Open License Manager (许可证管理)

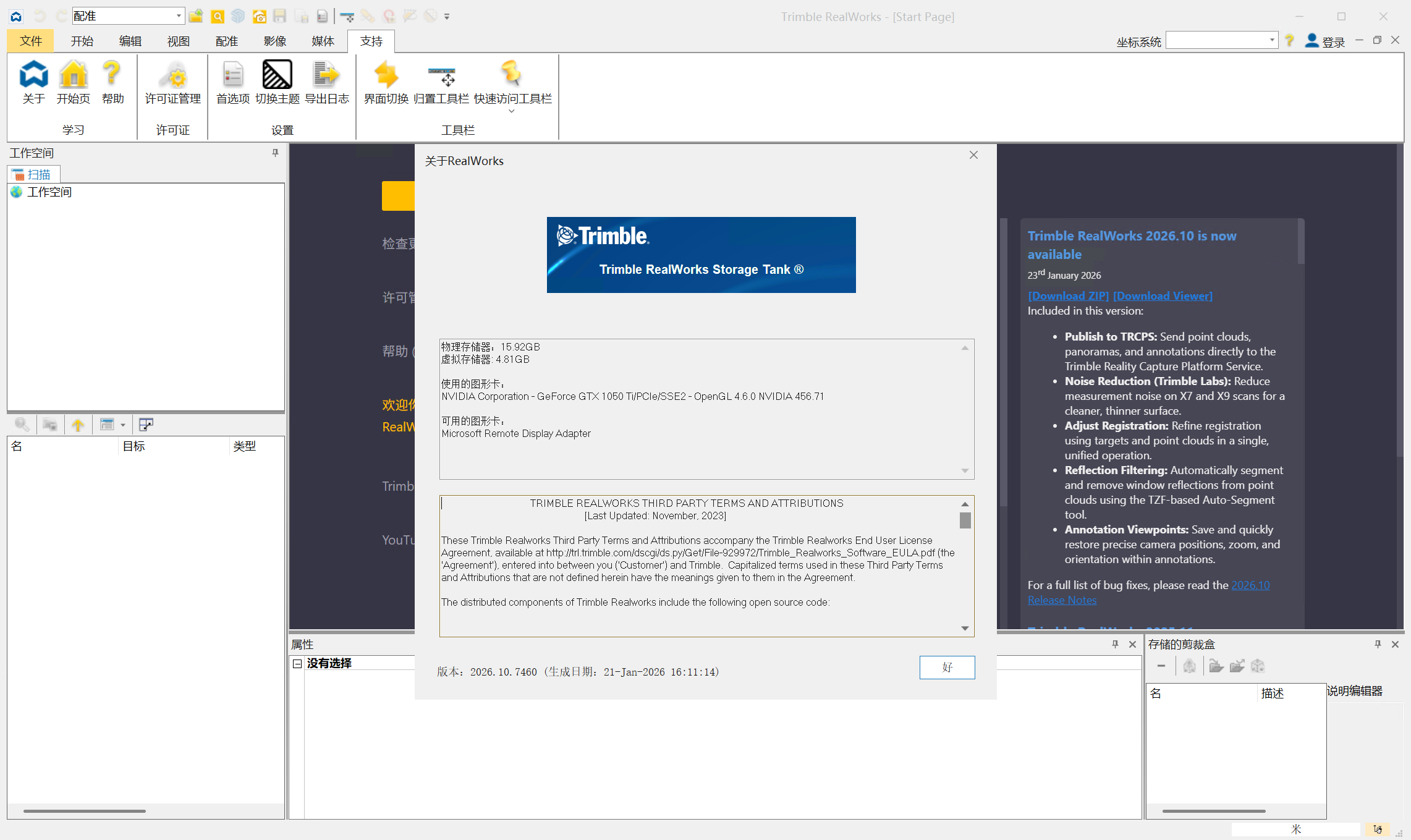(x=173, y=82)
